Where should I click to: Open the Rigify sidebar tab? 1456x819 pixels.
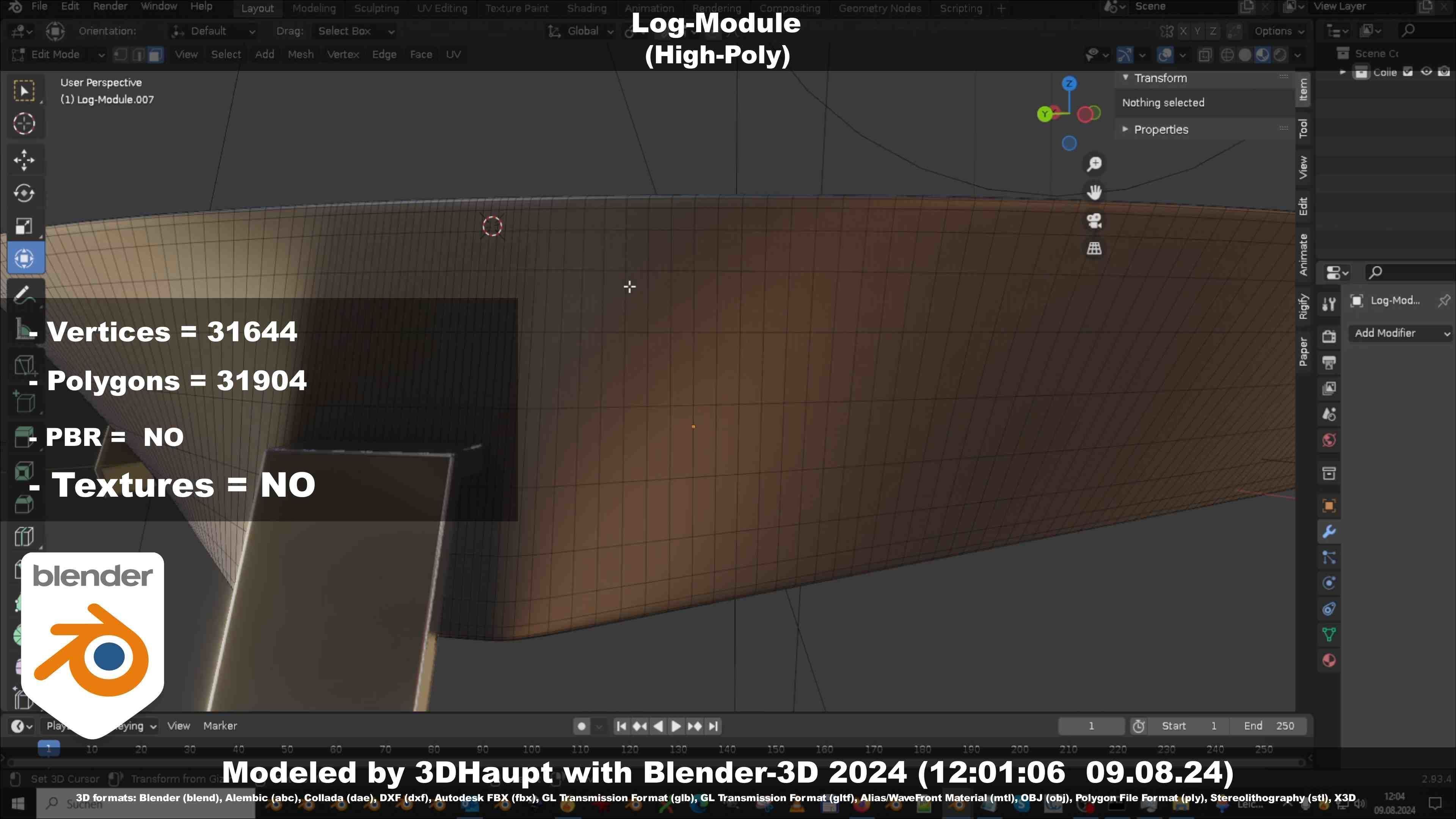1303,307
